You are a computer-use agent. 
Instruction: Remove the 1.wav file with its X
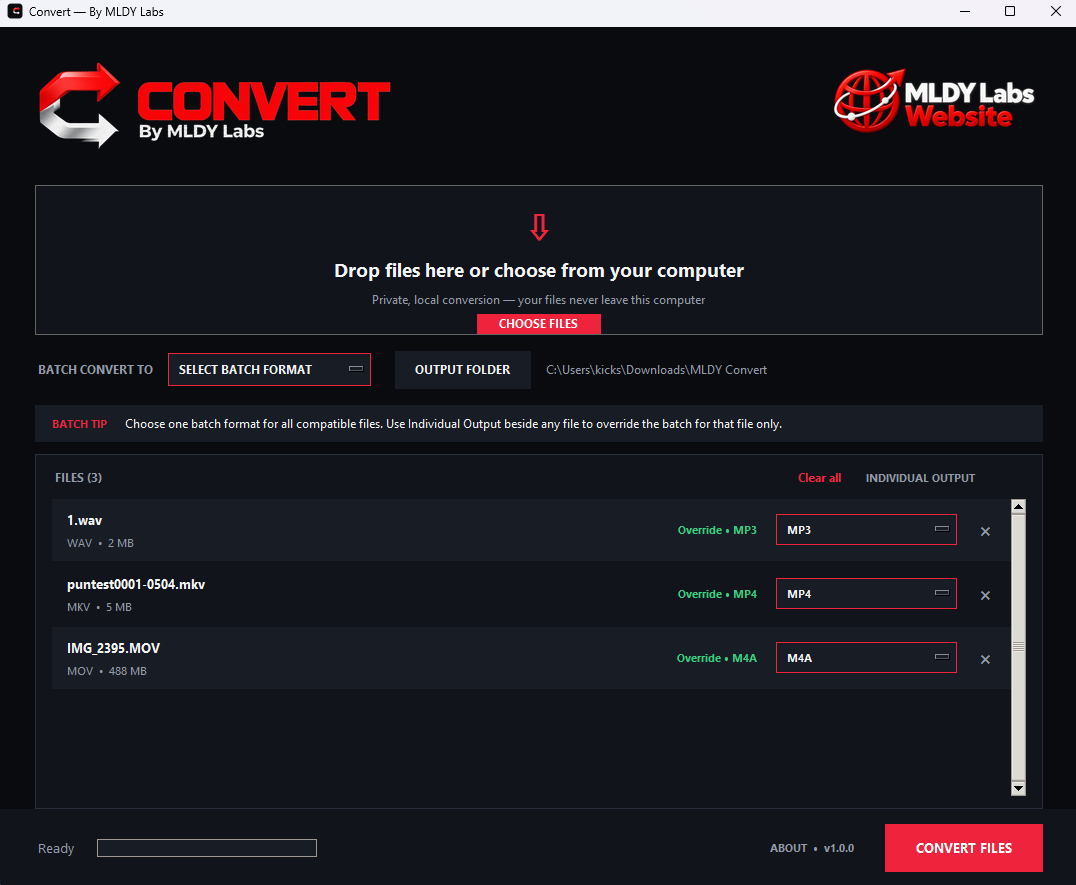click(x=985, y=531)
